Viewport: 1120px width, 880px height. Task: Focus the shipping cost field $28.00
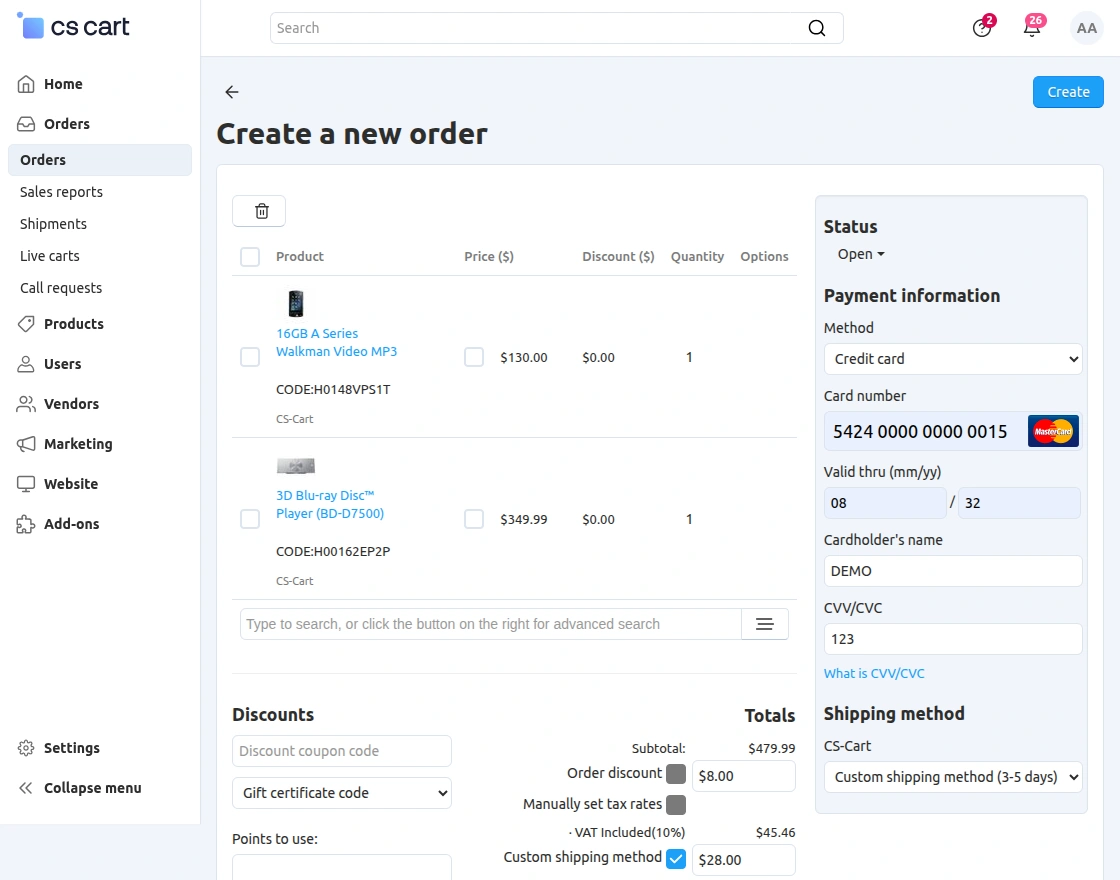[744, 860]
